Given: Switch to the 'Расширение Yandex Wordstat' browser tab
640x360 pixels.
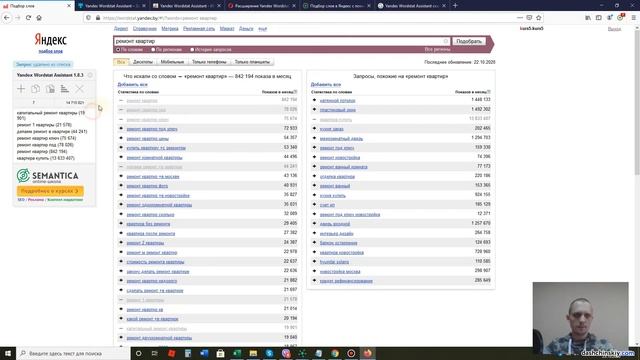Looking at the screenshot, I should point(262,6).
